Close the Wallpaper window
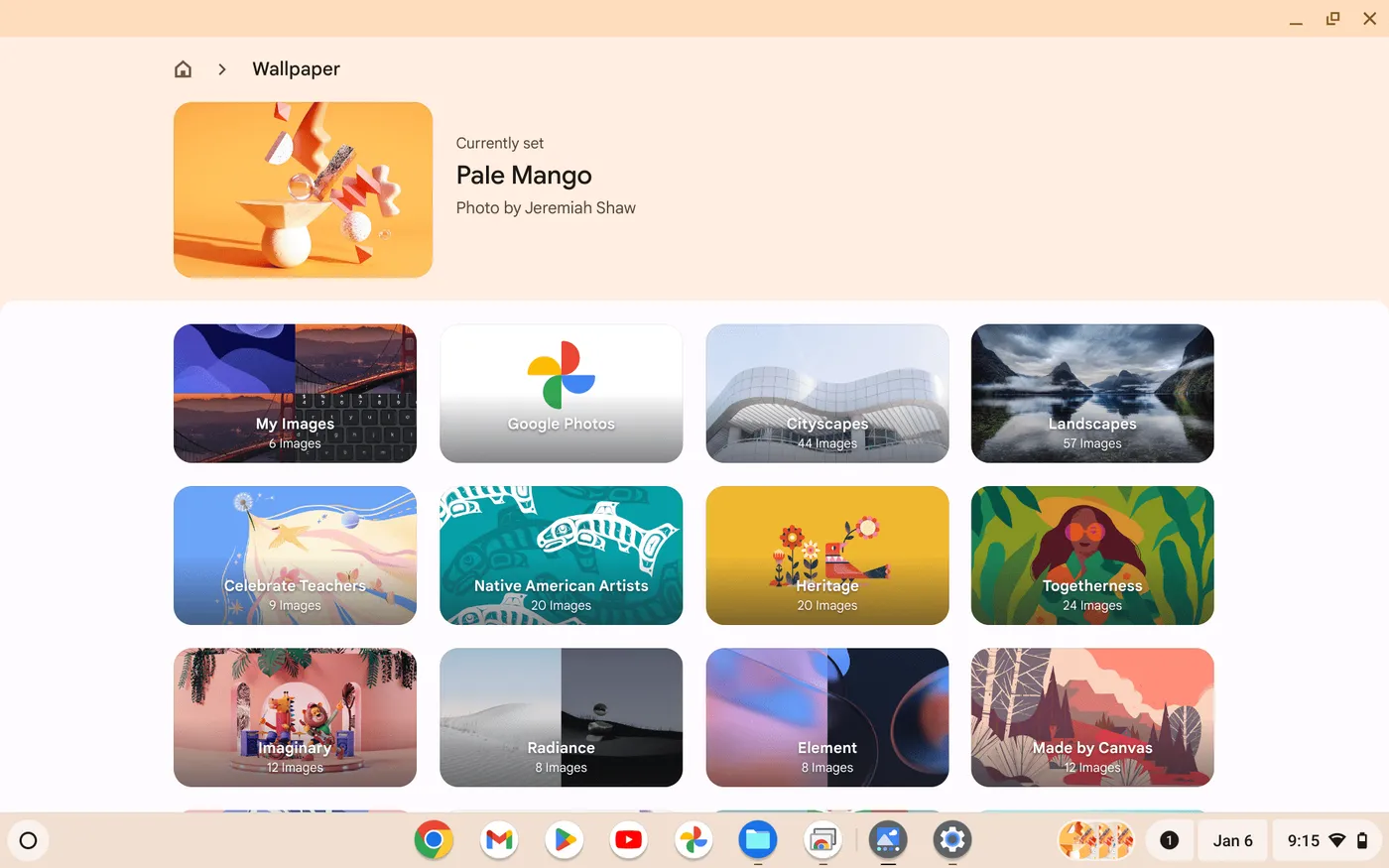Screen dimensions: 1389x868 click(1370, 19)
